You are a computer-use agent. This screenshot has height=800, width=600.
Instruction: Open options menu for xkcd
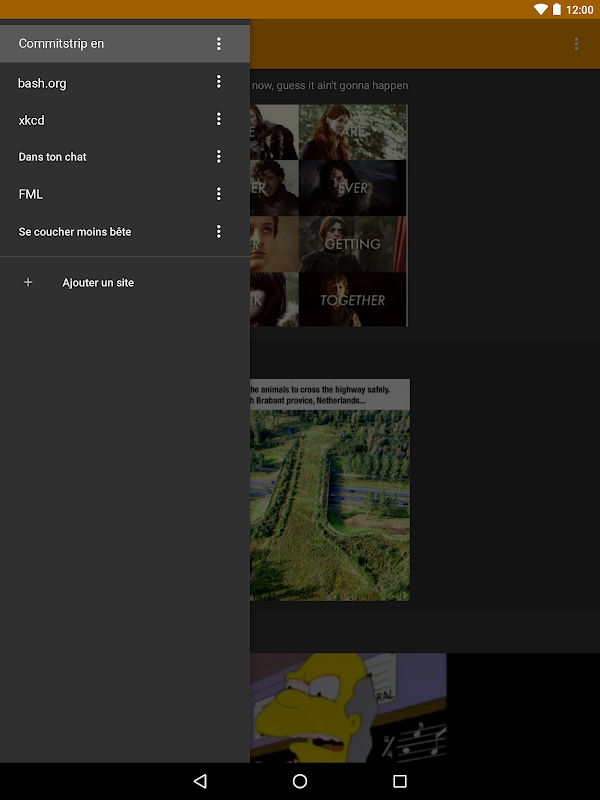[x=218, y=119]
